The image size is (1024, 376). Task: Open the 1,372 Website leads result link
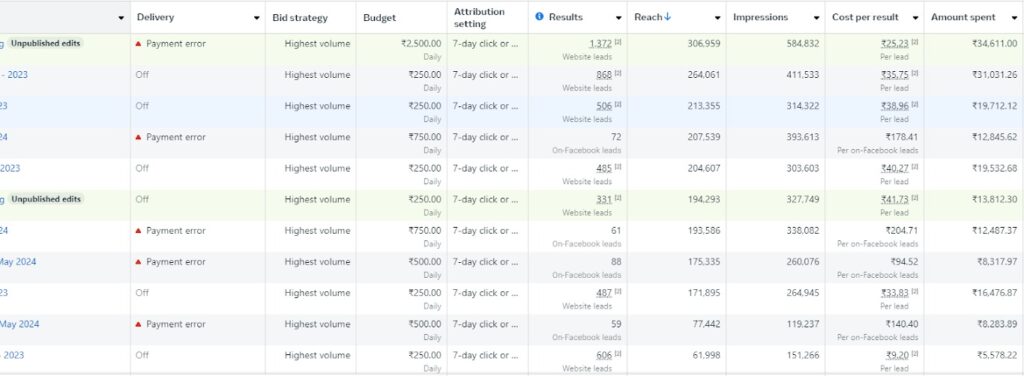tap(600, 44)
